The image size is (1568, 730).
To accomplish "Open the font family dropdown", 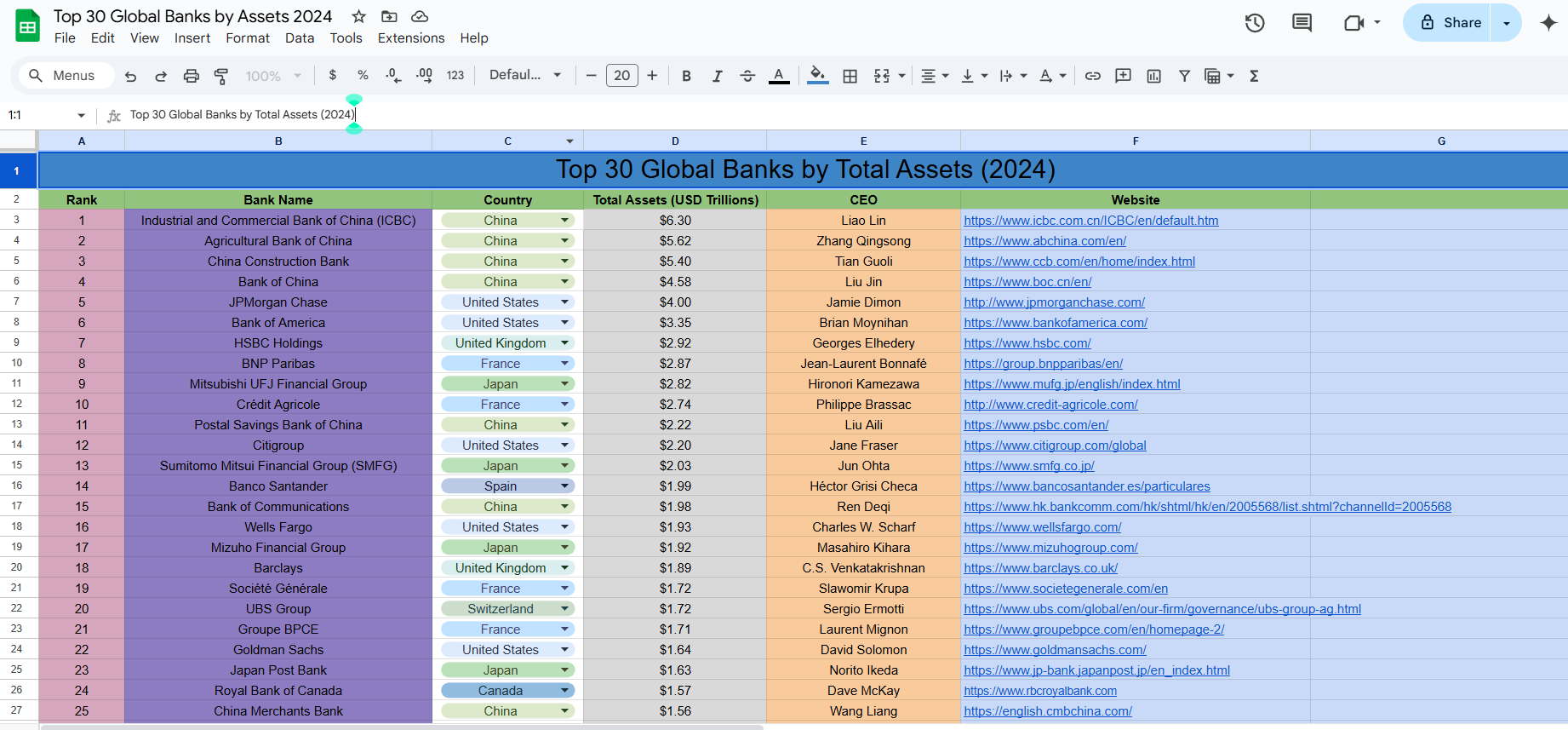I will pos(524,75).
